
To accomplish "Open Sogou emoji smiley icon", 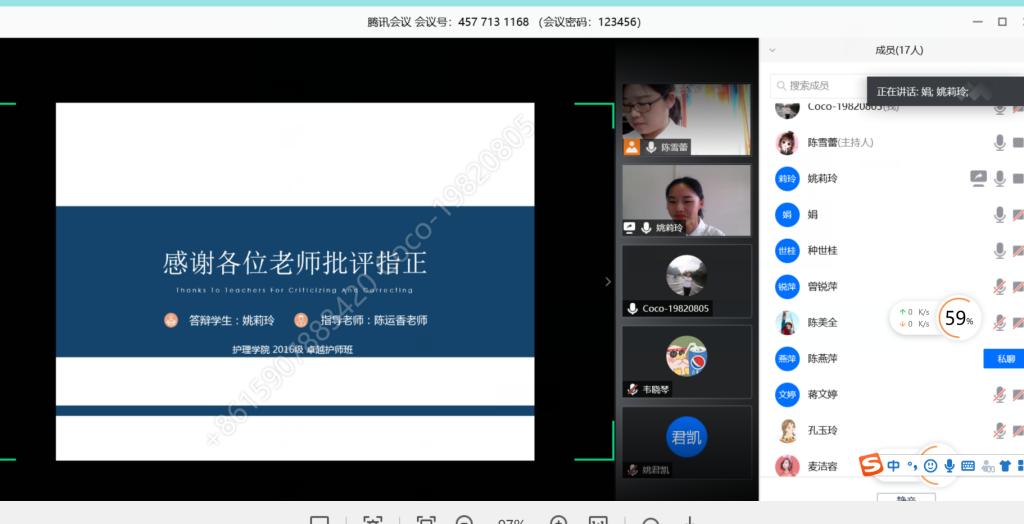I will point(930,466).
